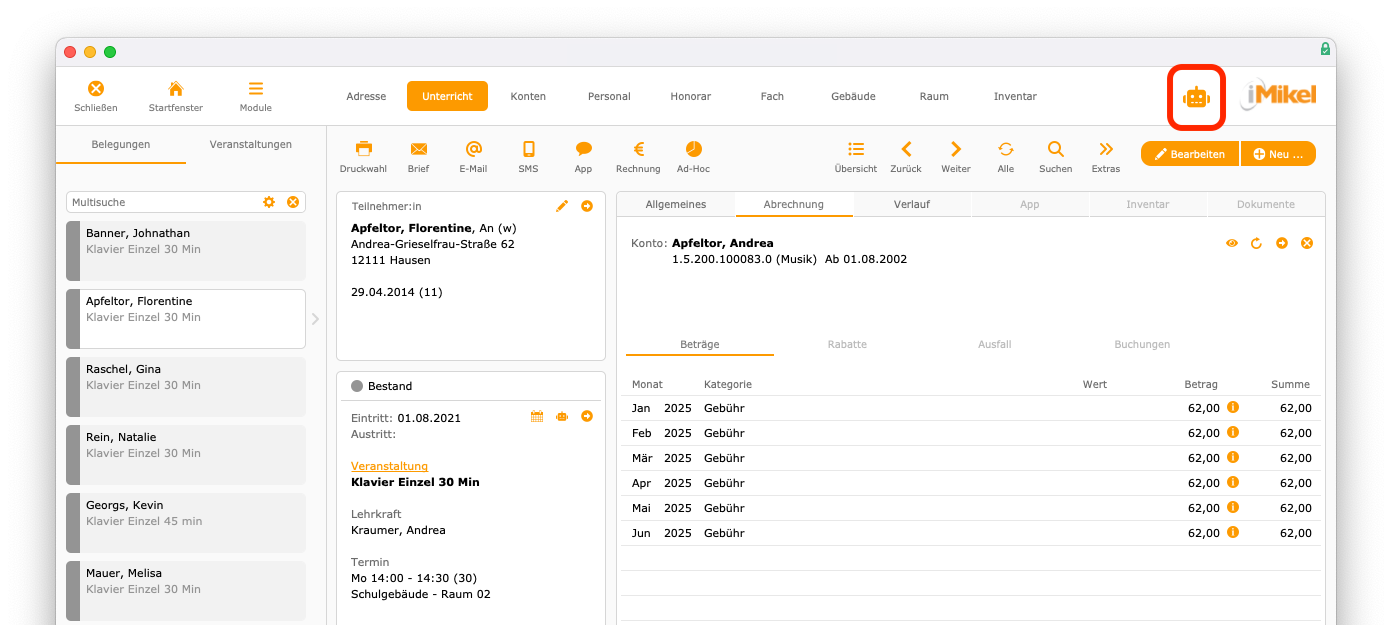
Task: Expand the Extras double-chevron menu
Action: pyautogui.click(x=1106, y=149)
